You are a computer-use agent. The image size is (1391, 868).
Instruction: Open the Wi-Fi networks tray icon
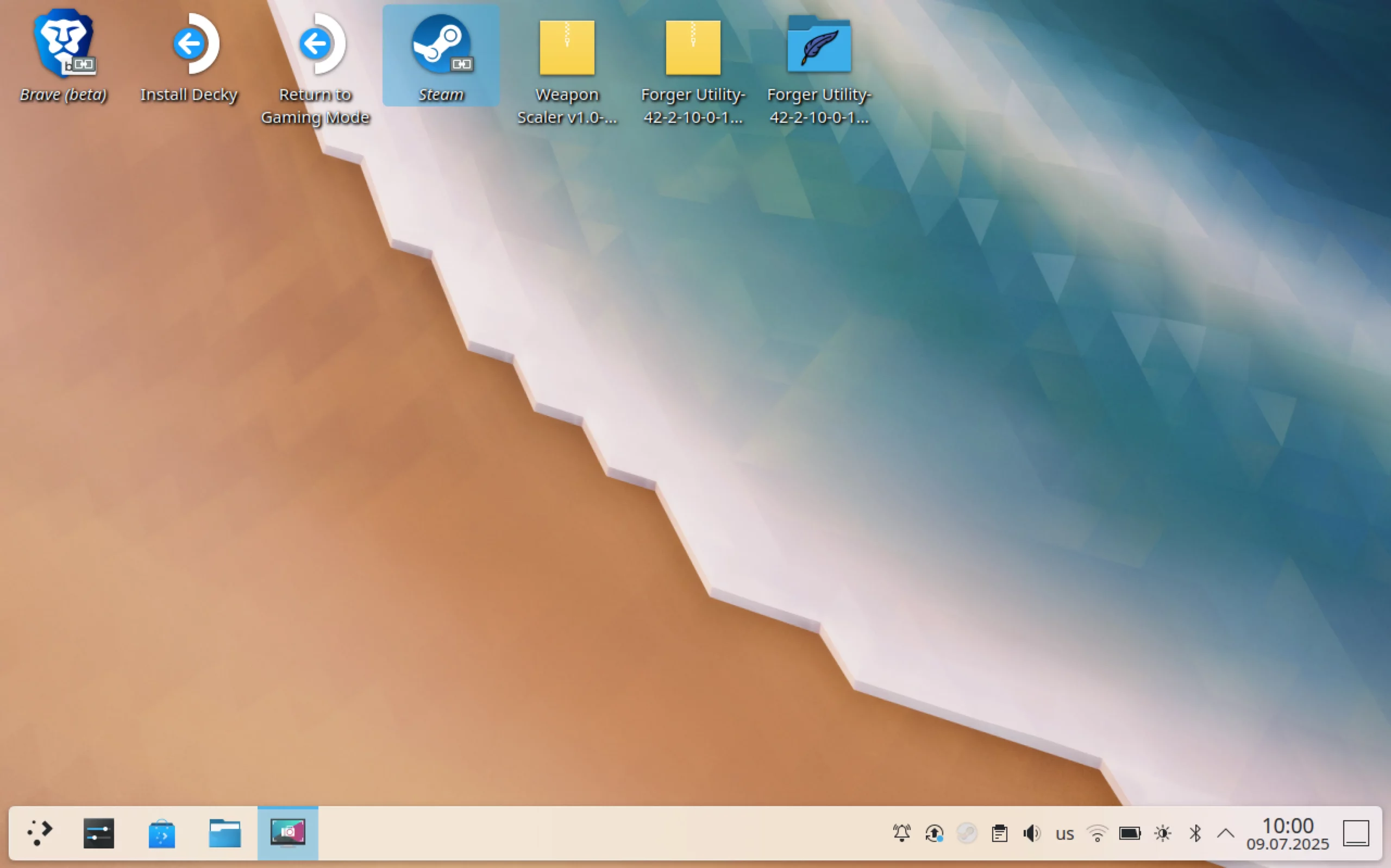tap(1097, 833)
